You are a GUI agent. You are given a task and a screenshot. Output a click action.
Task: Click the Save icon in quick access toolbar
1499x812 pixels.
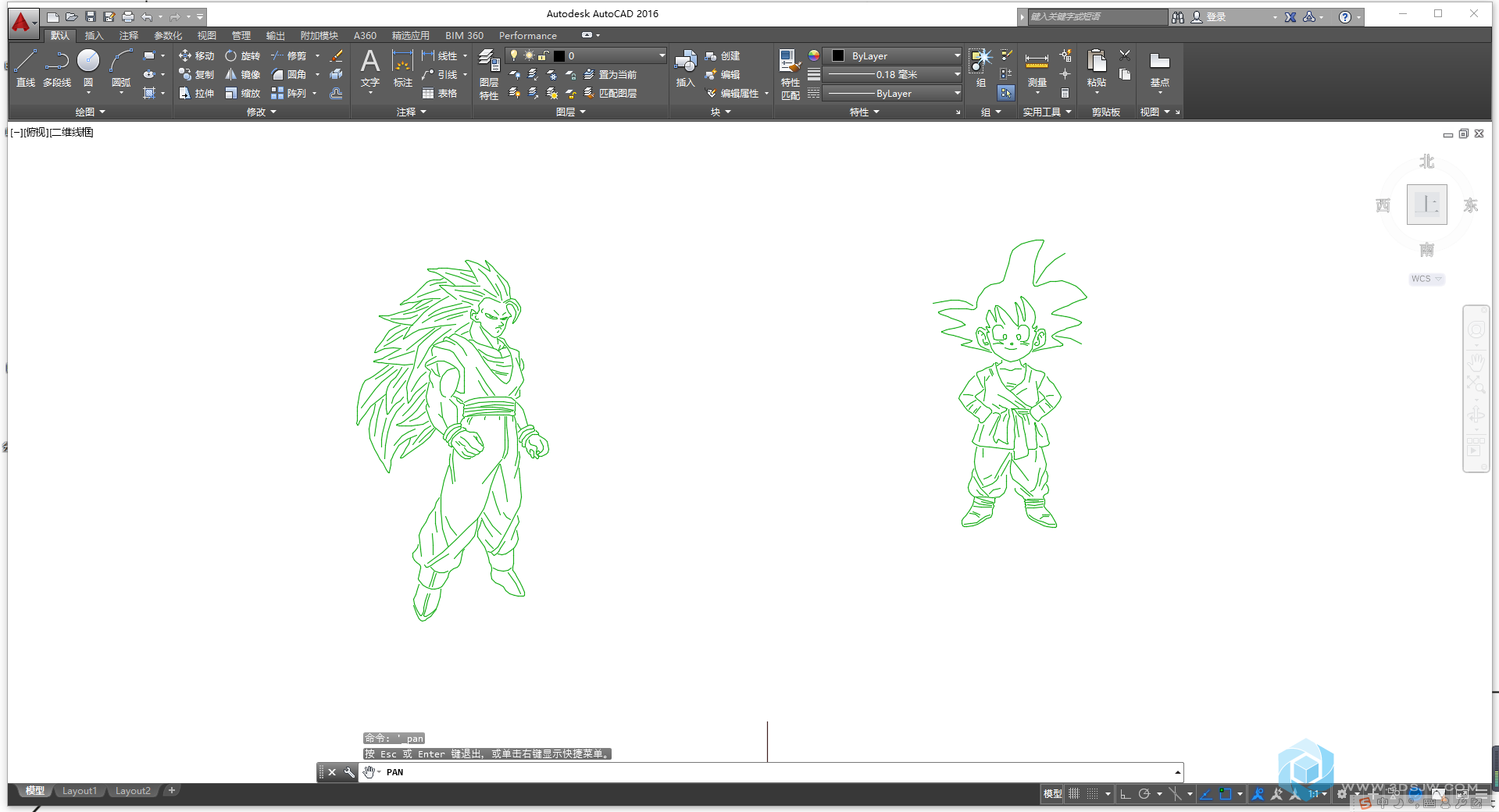point(91,16)
